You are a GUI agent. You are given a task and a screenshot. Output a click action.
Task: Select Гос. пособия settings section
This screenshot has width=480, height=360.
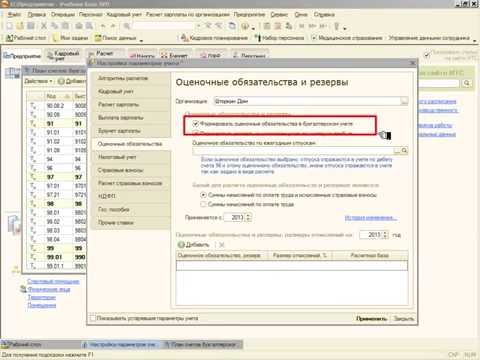(130, 209)
